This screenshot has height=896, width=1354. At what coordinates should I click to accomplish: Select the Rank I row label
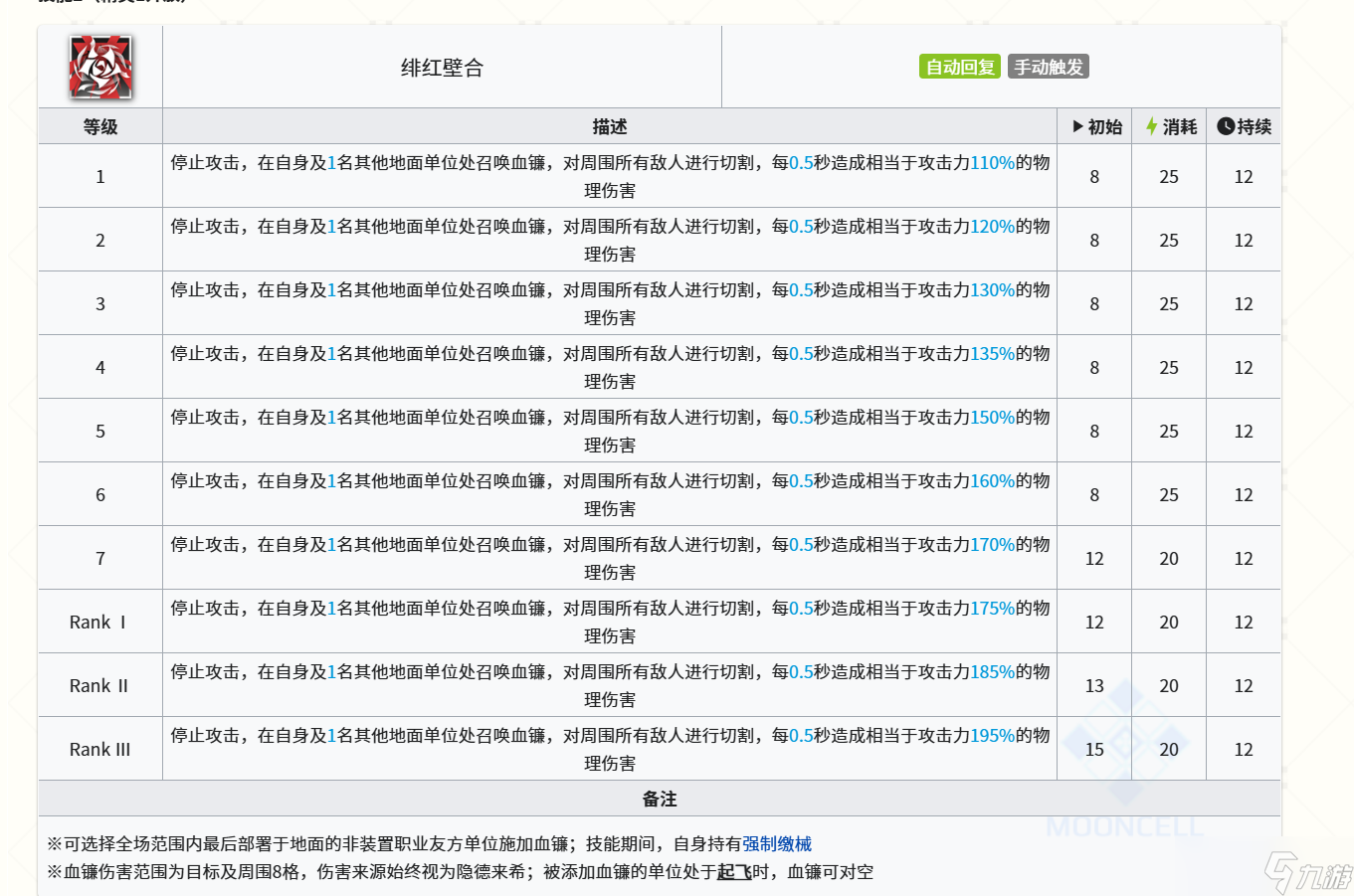(x=98, y=622)
